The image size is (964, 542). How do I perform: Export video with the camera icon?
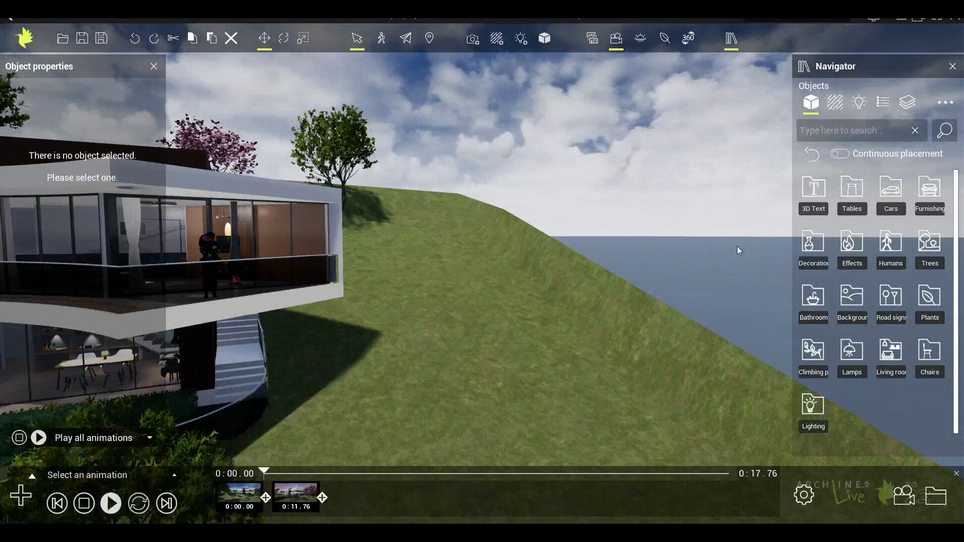(904, 495)
